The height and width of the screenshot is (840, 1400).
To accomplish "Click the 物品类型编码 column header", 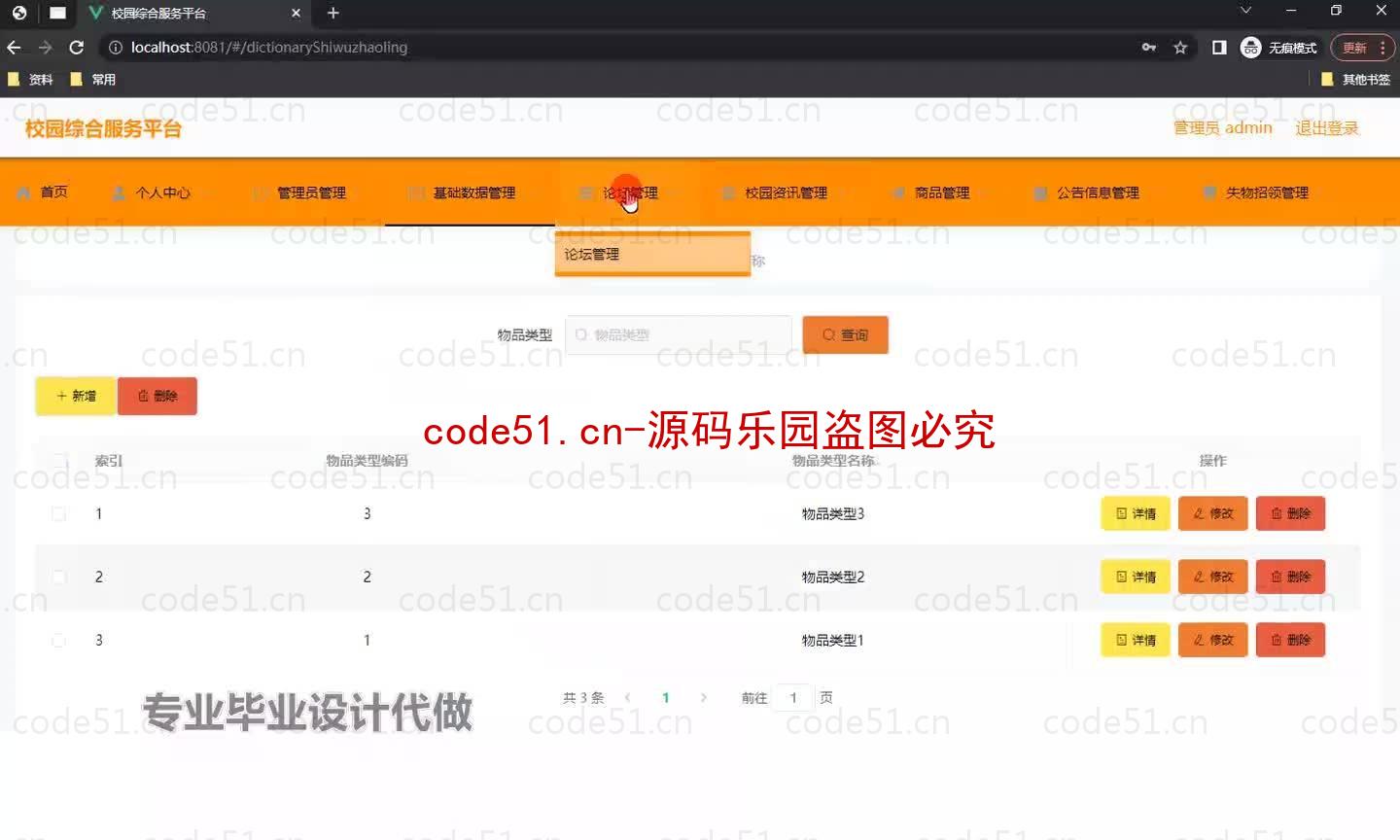I will click(367, 461).
